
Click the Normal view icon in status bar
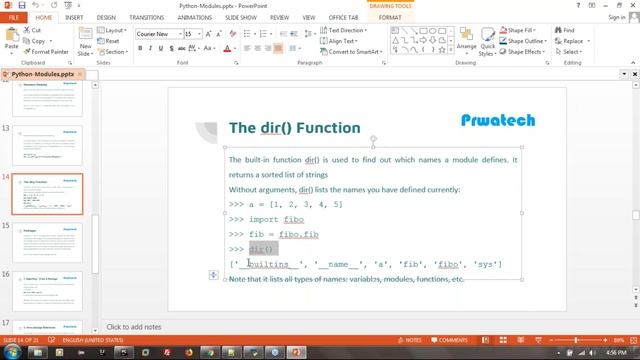[485, 340]
